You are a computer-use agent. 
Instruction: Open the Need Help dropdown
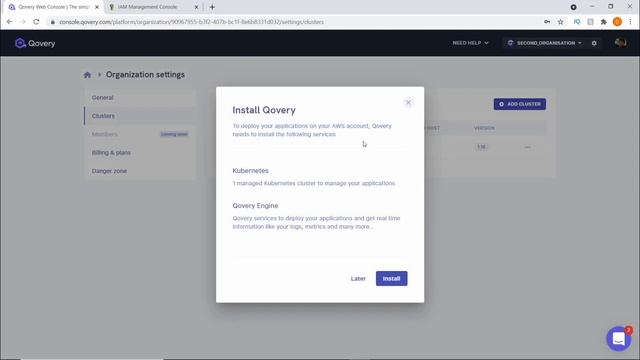click(470, 43)
